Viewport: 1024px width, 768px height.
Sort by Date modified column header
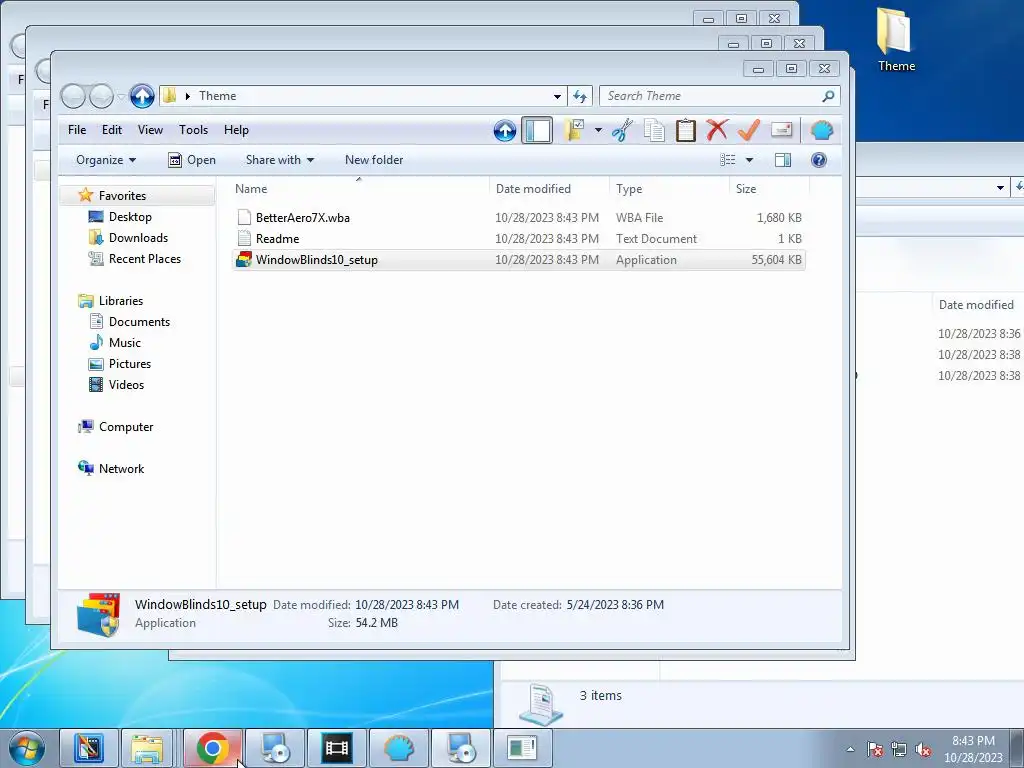[549, 189]
